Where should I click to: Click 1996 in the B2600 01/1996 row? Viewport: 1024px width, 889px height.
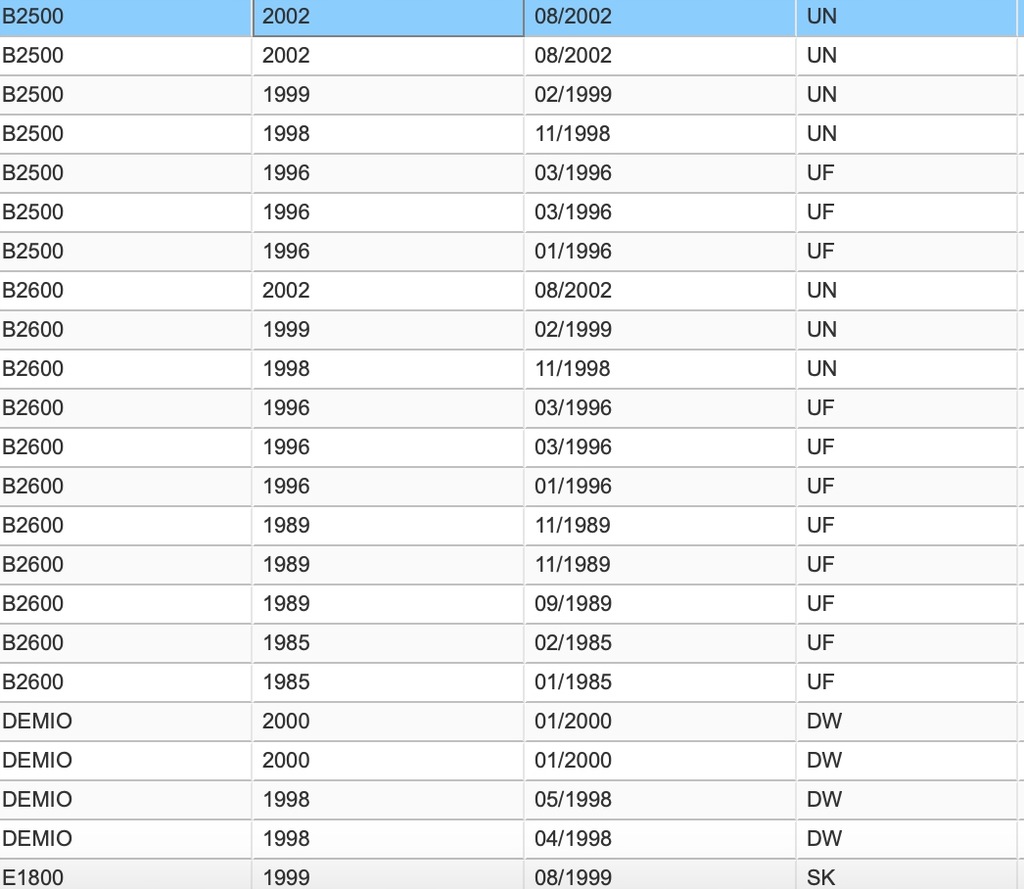coord(388,487)
